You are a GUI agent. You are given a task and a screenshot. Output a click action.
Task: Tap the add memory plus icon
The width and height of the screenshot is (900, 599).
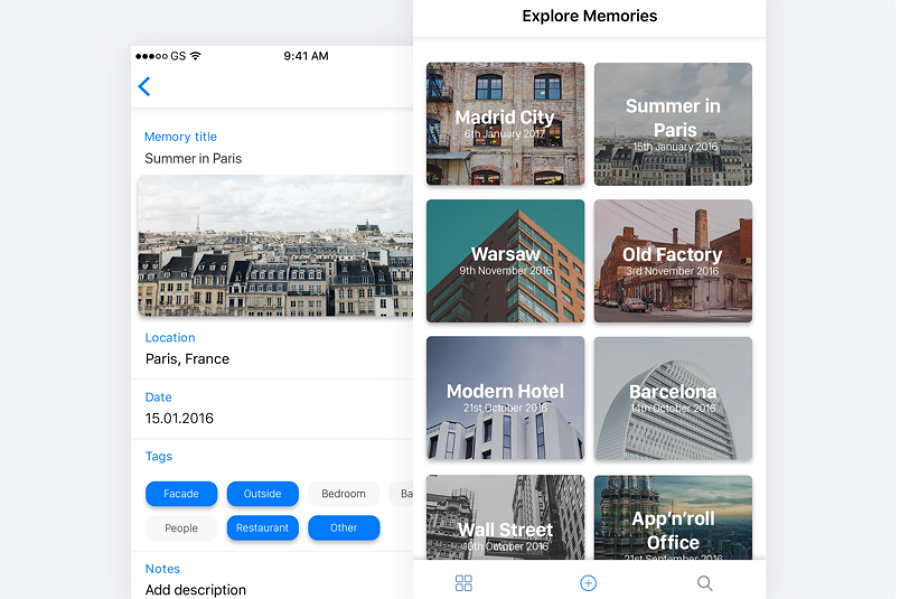click(588, 583)
